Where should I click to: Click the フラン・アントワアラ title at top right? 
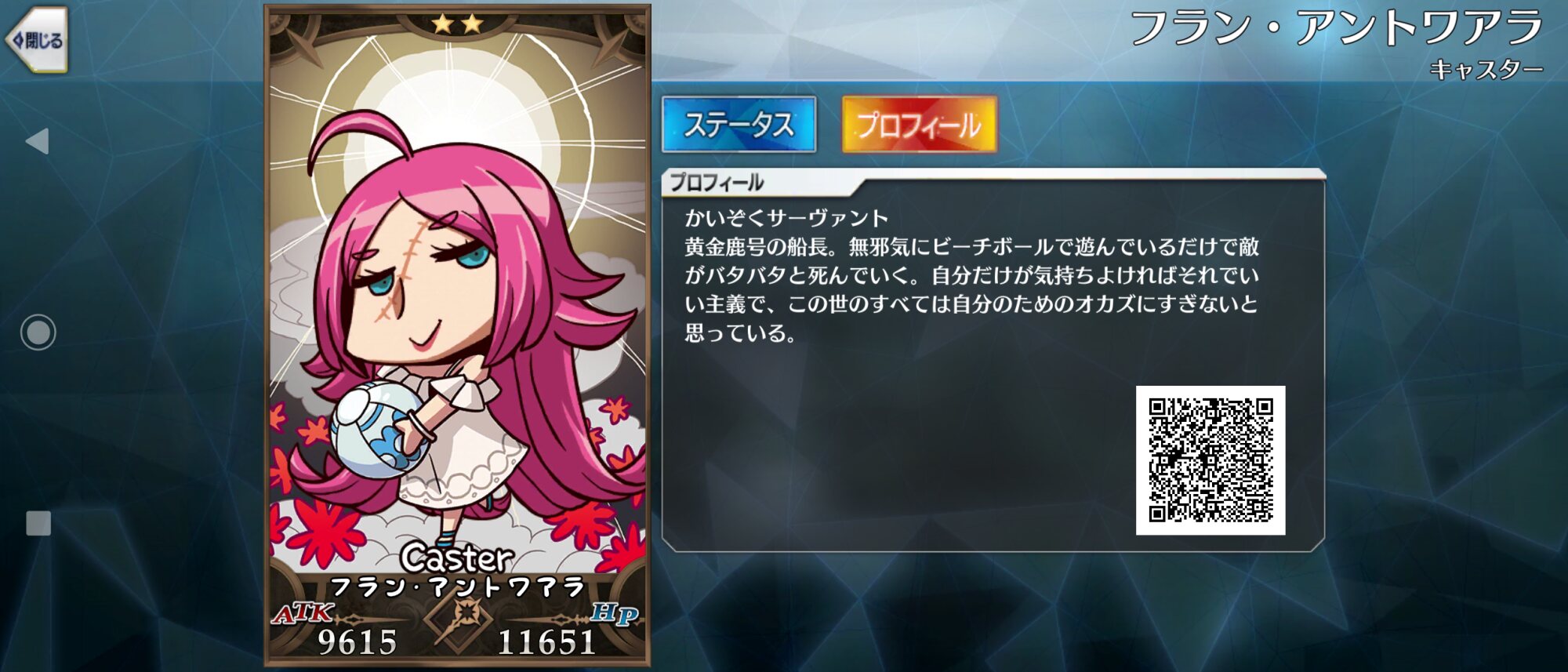coord(1337,27)
